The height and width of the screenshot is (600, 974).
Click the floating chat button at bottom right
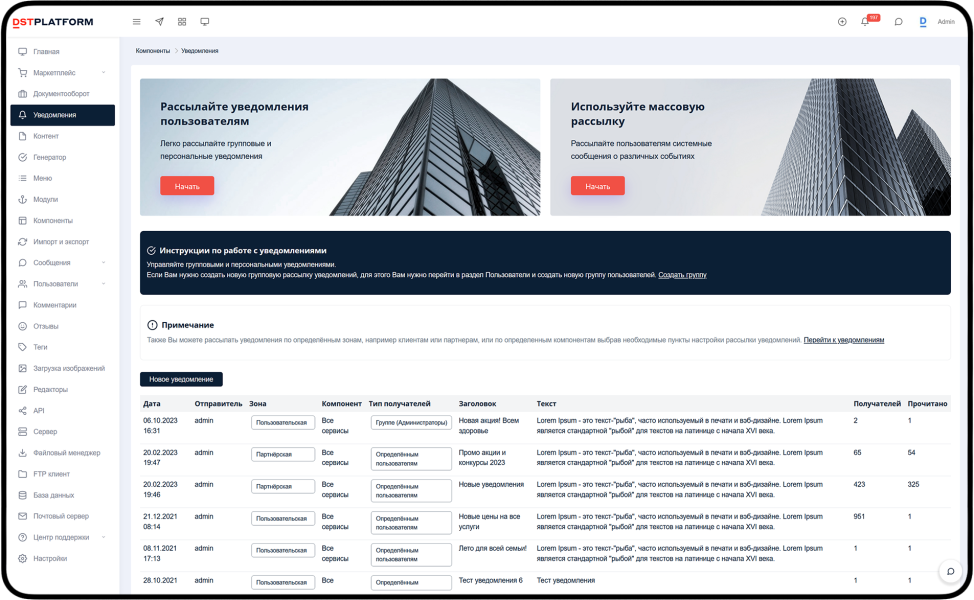pos(951,571)
